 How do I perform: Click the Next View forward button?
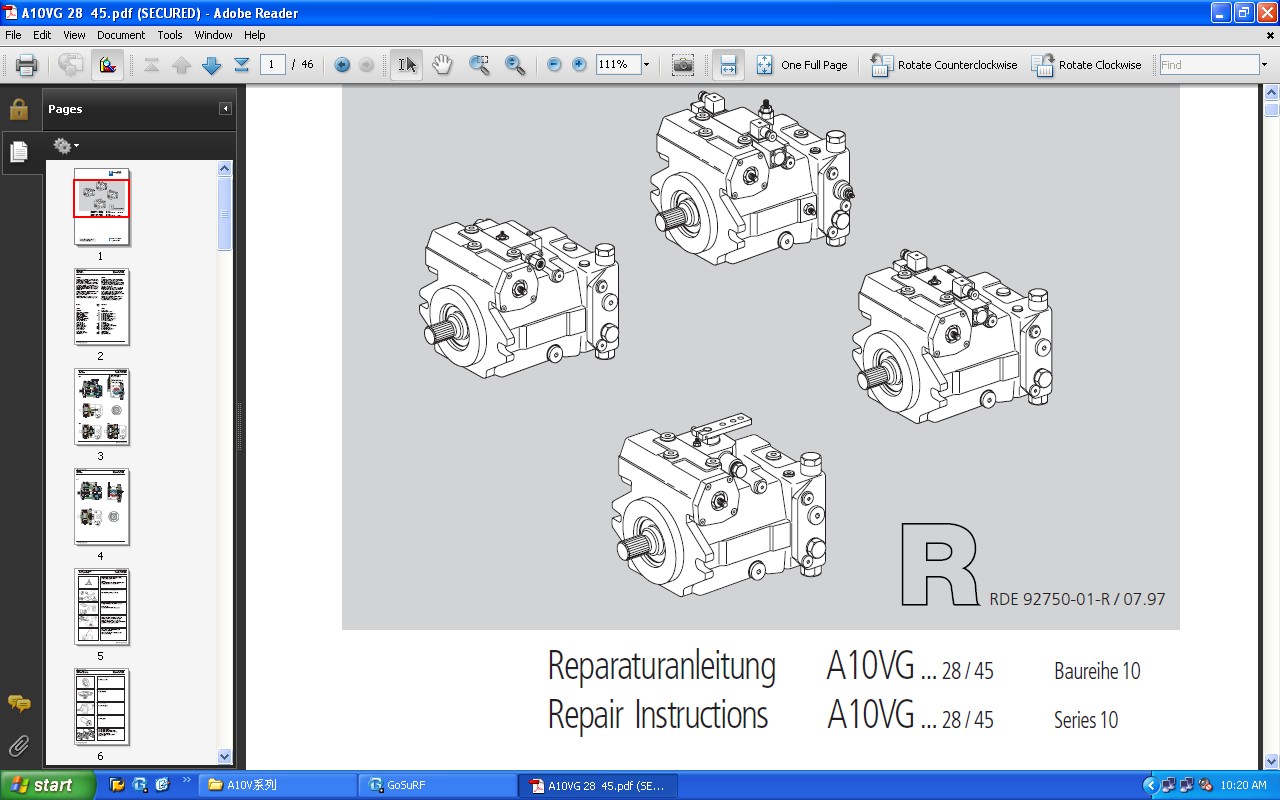pyautogui.click(x=366, y=65)
